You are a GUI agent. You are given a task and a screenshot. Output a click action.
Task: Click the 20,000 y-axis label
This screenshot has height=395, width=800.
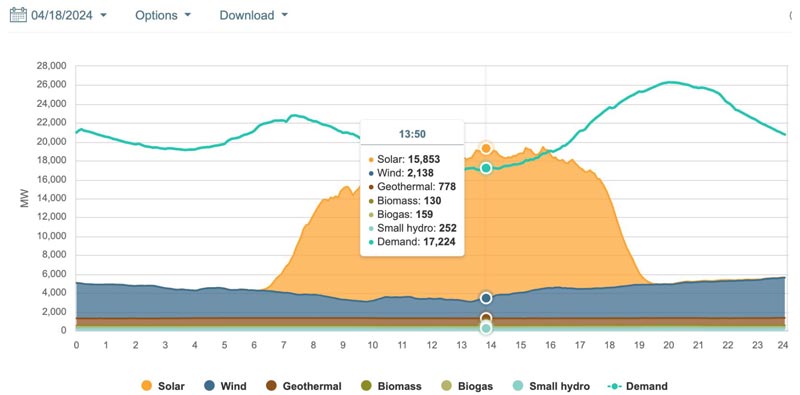(51, 141)
